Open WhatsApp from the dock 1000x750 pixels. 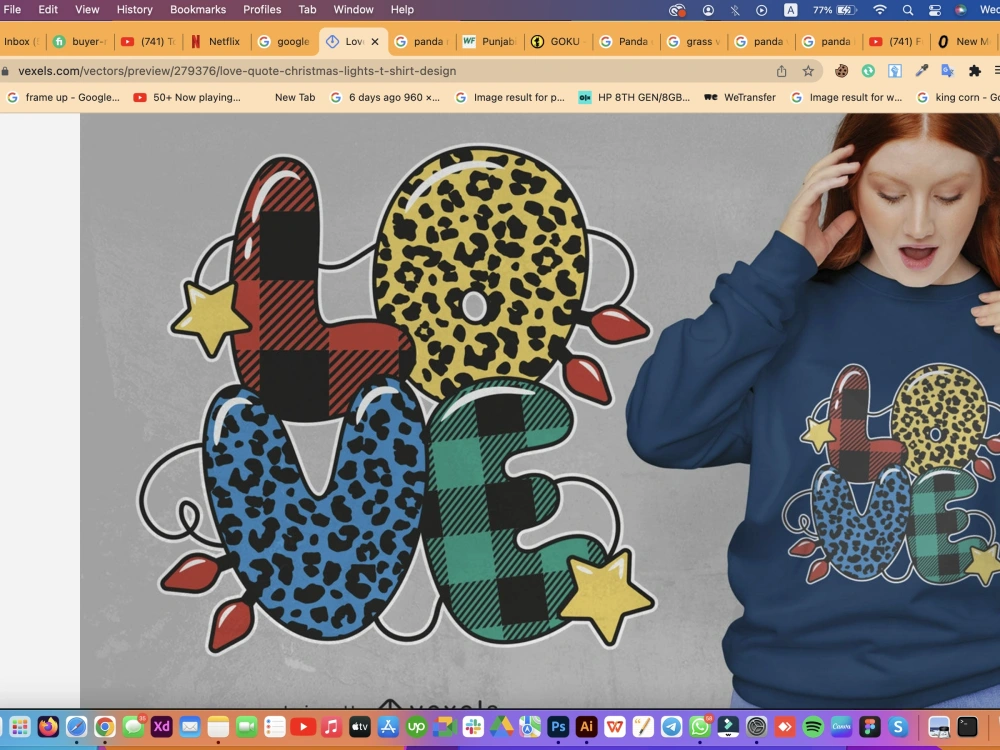click(700, 726)
